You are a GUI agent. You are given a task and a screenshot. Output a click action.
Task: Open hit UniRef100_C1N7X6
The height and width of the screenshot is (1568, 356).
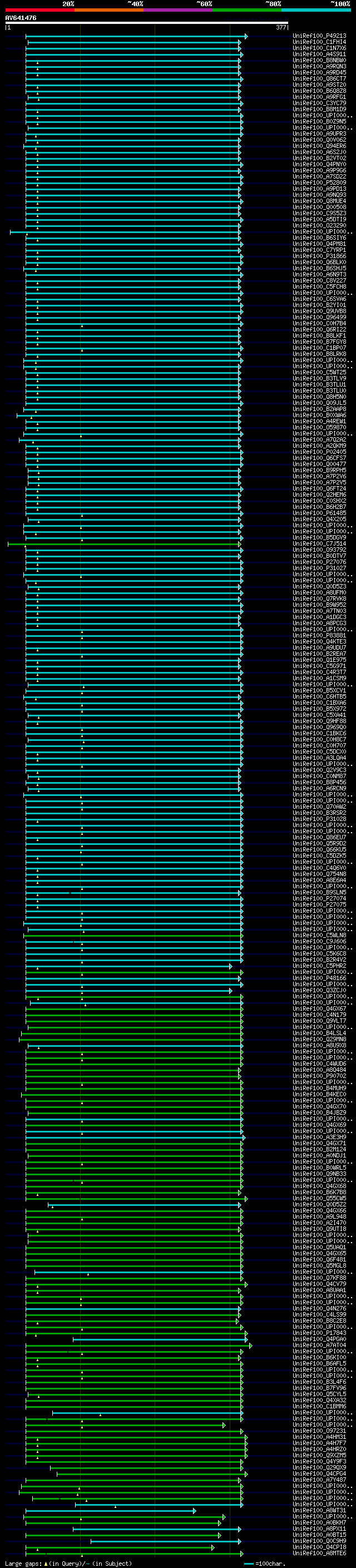tap(319, 48)
